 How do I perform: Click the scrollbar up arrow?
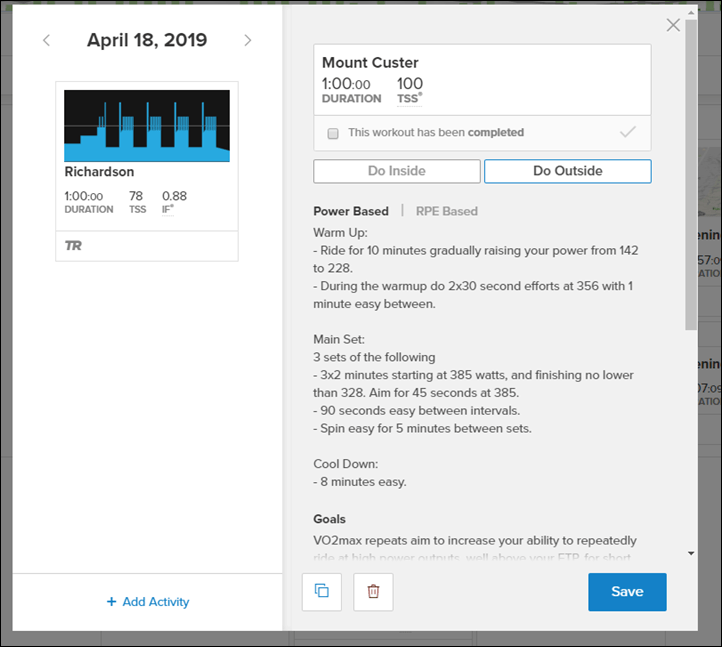691,13
